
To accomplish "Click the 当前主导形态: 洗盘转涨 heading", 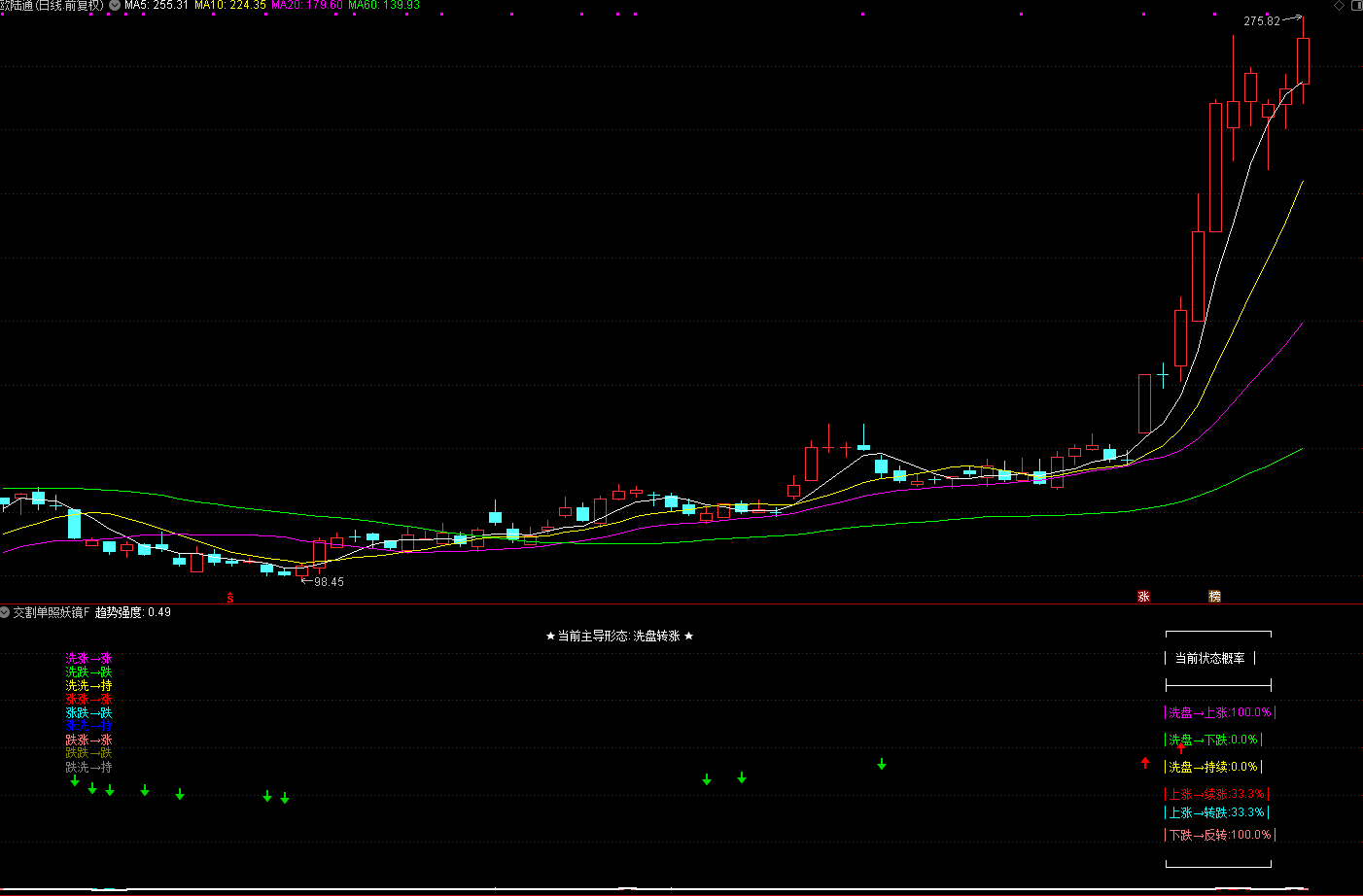I will pyautogui.click(x=619, y=636).
